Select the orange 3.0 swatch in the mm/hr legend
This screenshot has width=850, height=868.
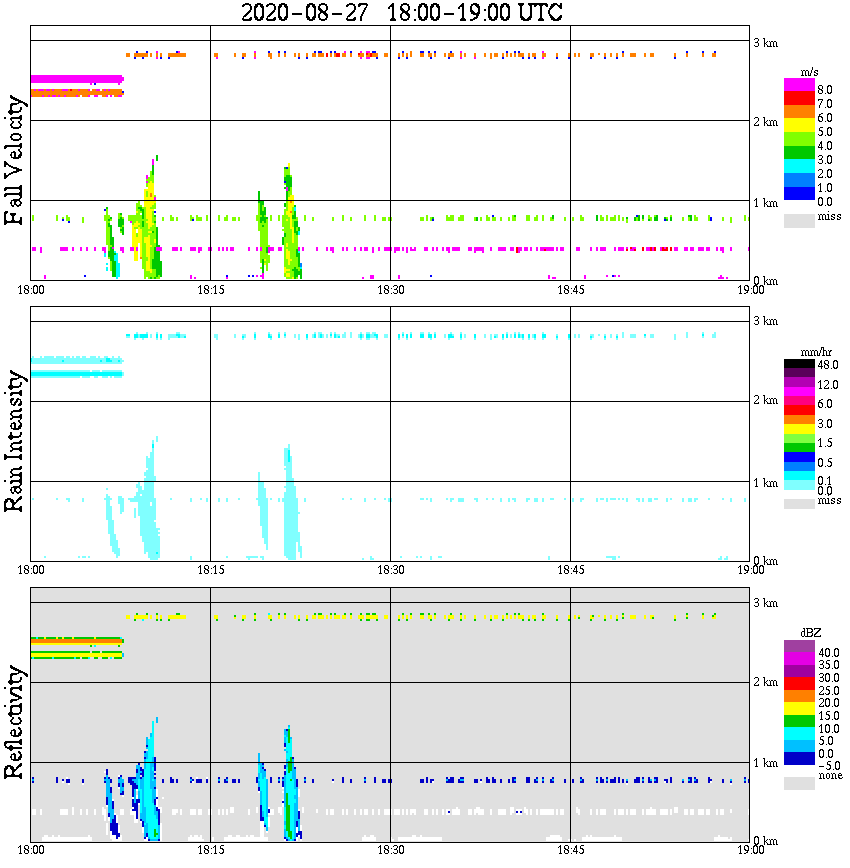(x=799, y=420)
